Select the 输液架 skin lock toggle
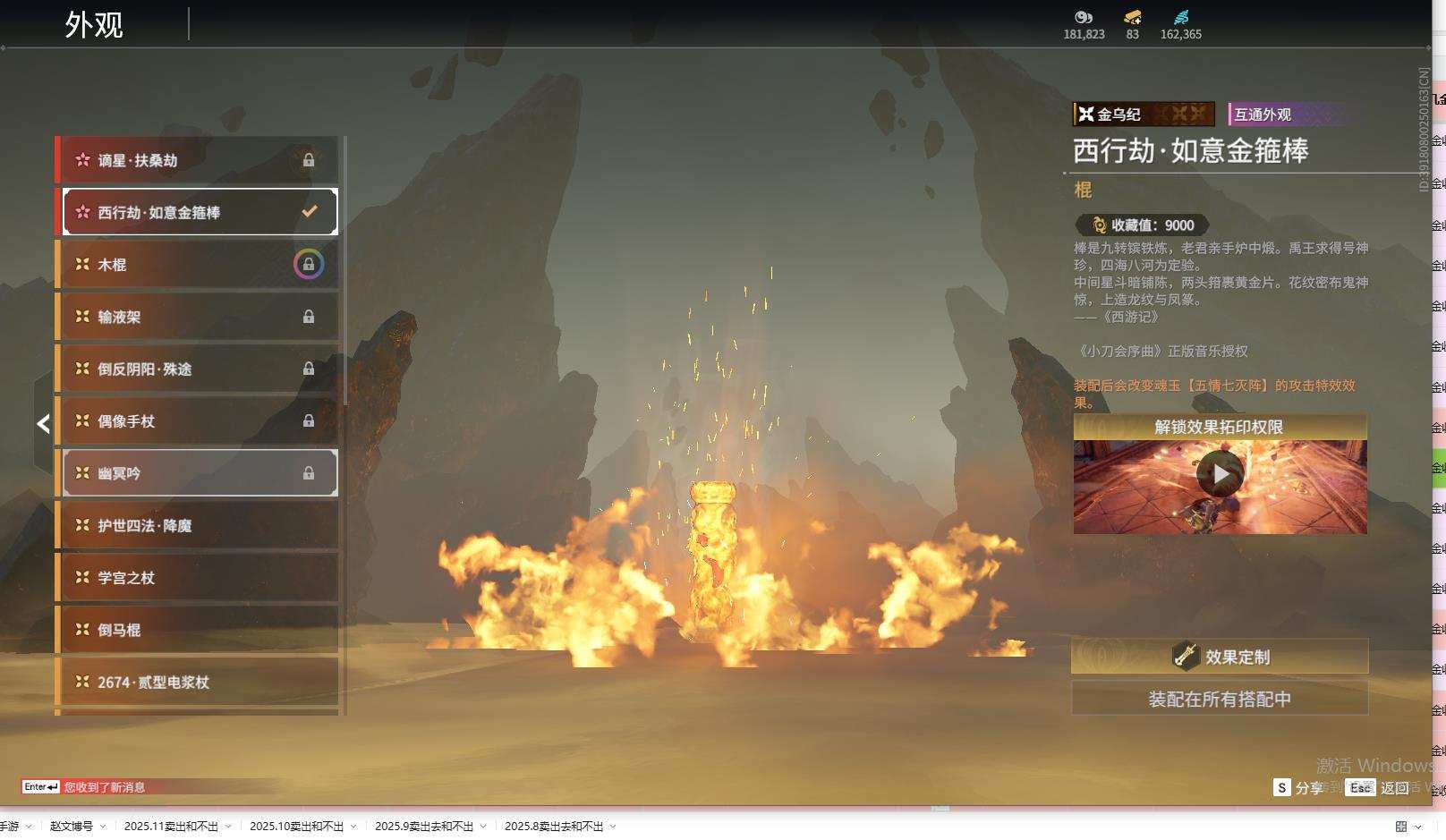 [x=309, y=317]
